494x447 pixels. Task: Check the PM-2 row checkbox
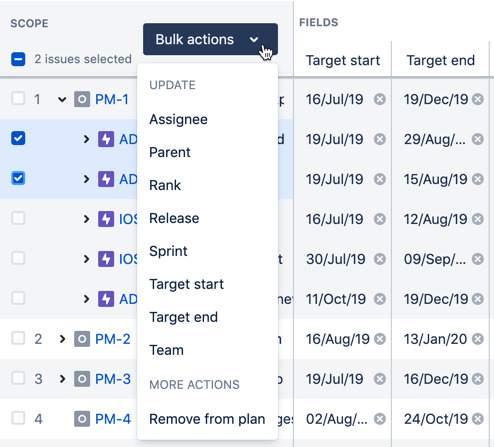18,338
